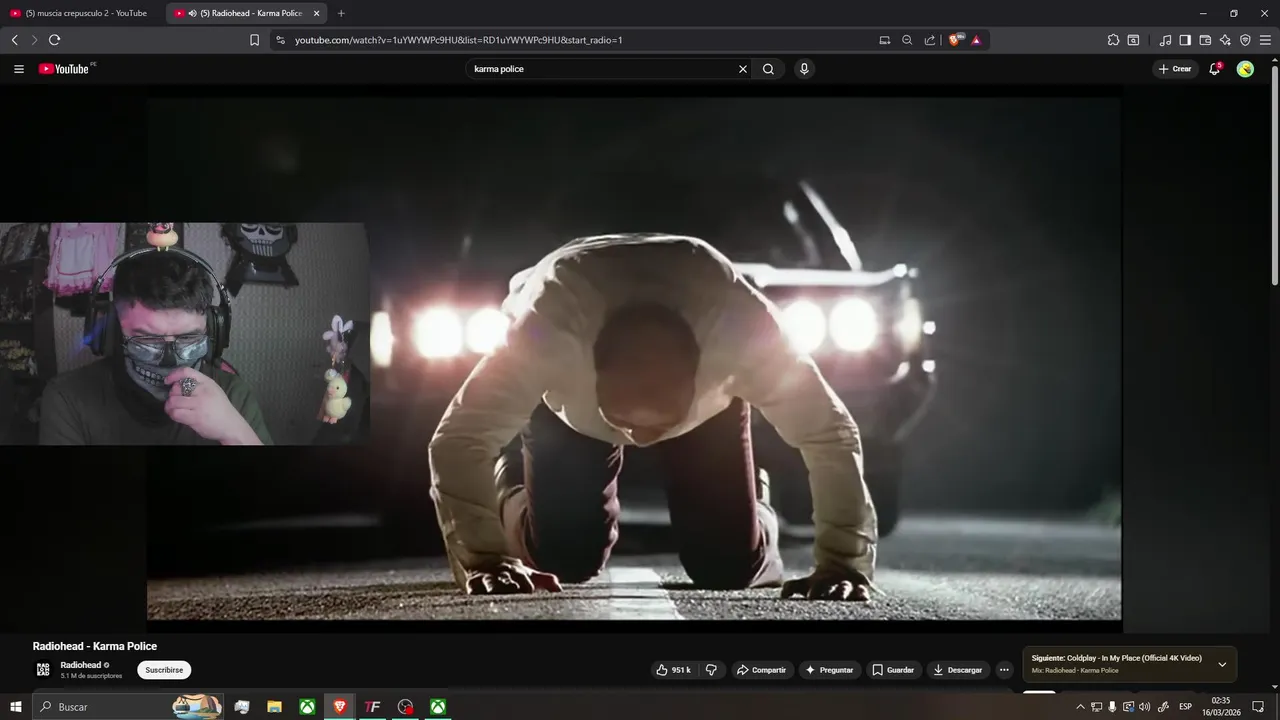The image size is (1280, 720).
Task: Open the volume speaker tray icon
Action: (1144, 707)
